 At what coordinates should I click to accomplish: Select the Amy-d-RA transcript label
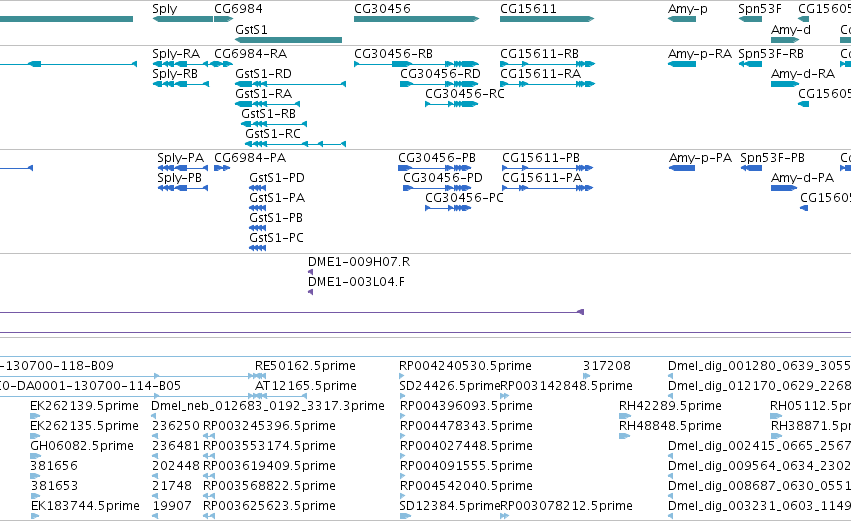pos(803,74)
